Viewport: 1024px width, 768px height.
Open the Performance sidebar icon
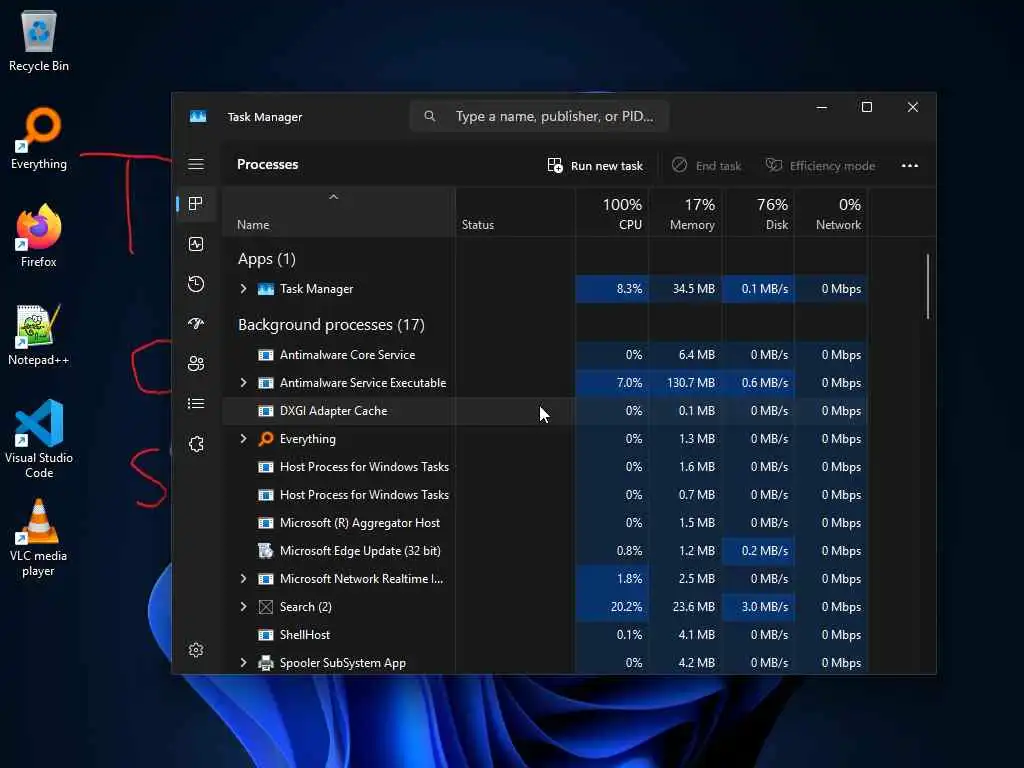point(196,244)
